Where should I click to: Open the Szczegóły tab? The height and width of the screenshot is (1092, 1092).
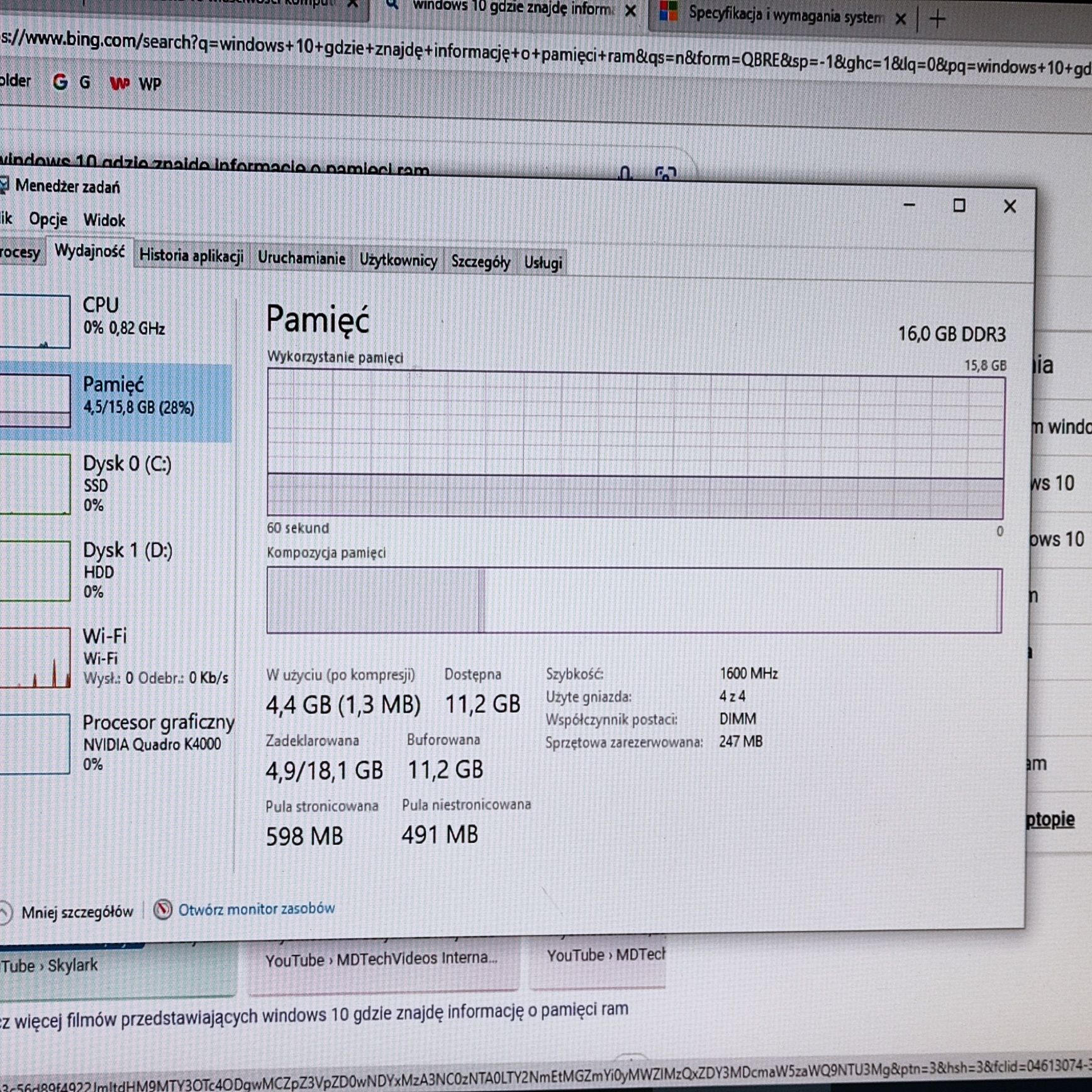coord(481,262)
